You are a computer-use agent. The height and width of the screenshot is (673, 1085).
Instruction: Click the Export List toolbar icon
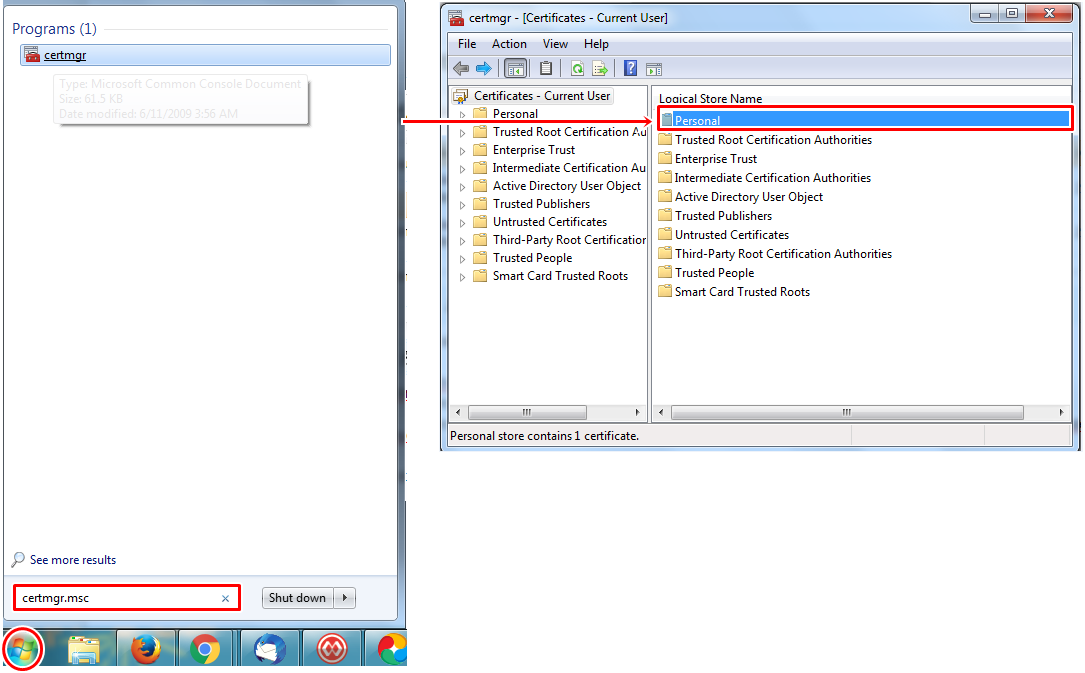(x=600, y=68)
